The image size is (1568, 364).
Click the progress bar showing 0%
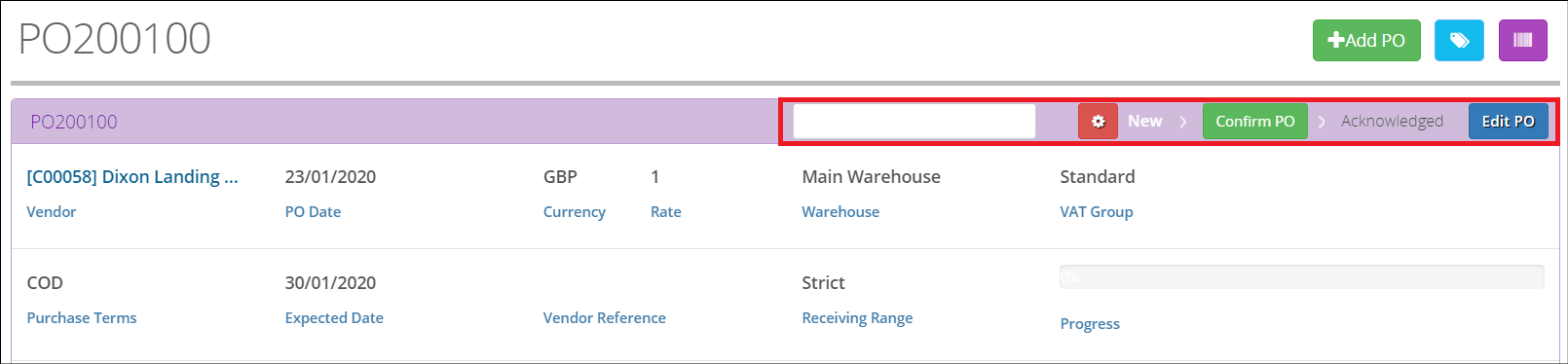(1302, 276)
